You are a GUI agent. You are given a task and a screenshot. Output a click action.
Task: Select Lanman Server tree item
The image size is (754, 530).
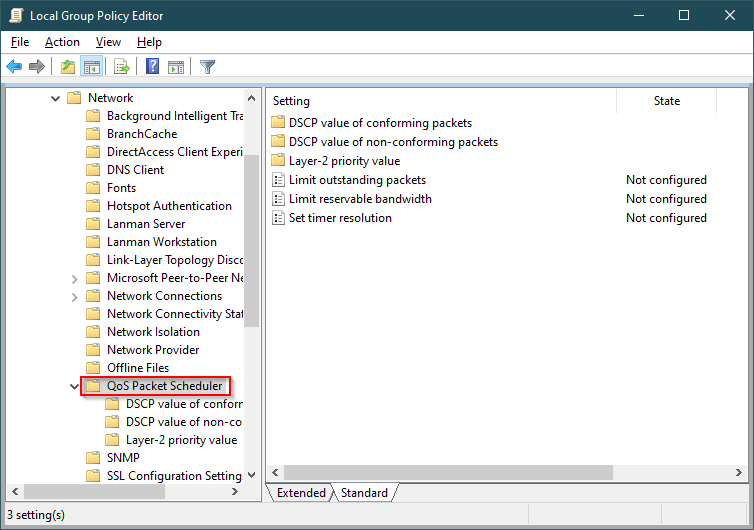click(x=146, y=224)
